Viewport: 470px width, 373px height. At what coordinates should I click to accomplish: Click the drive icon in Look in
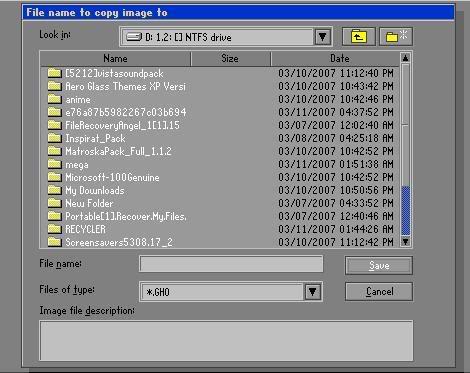click(134, 37)
